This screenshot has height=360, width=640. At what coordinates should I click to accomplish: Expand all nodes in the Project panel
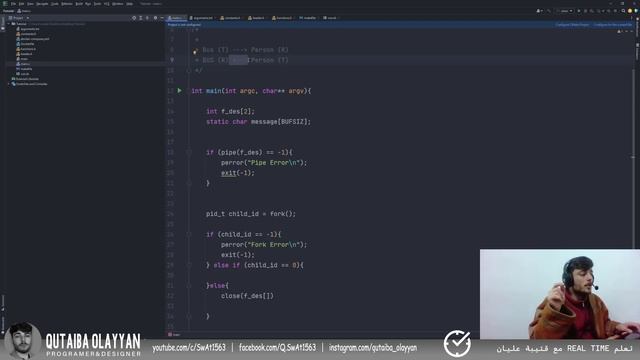[x=140, y=18]
